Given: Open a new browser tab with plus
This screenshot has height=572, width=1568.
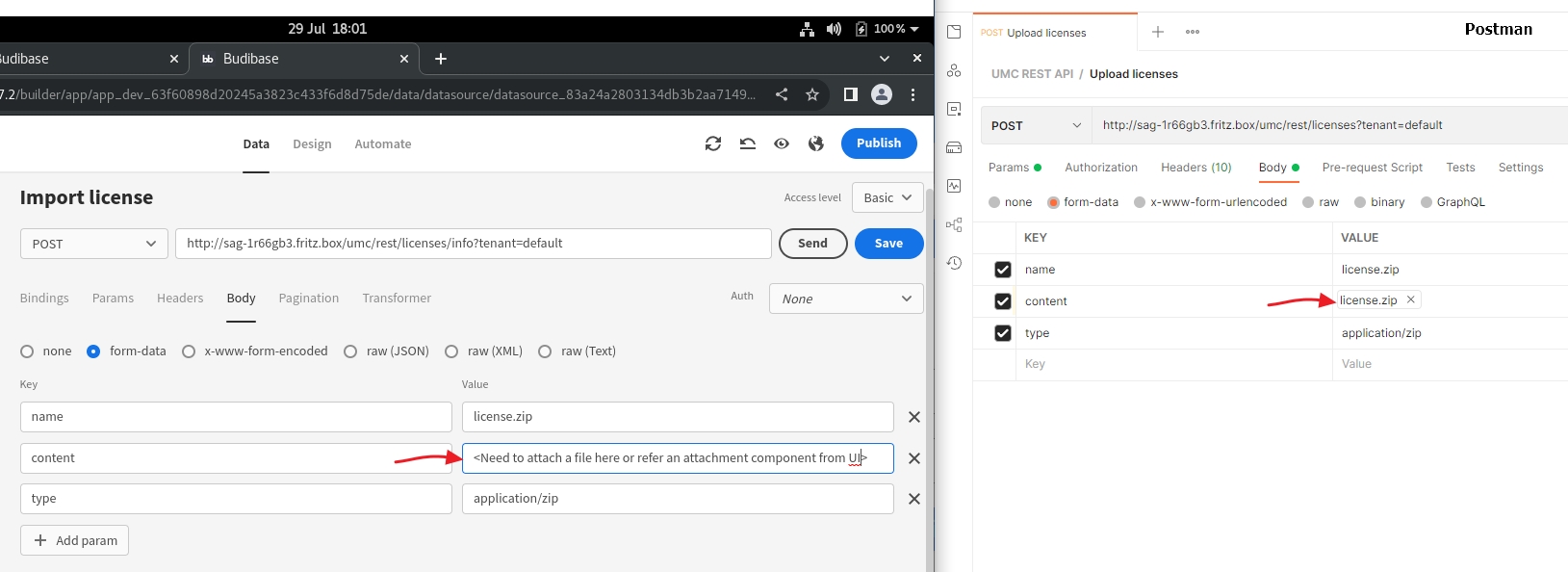Looking at the screenshot, I should click(441, 59).
